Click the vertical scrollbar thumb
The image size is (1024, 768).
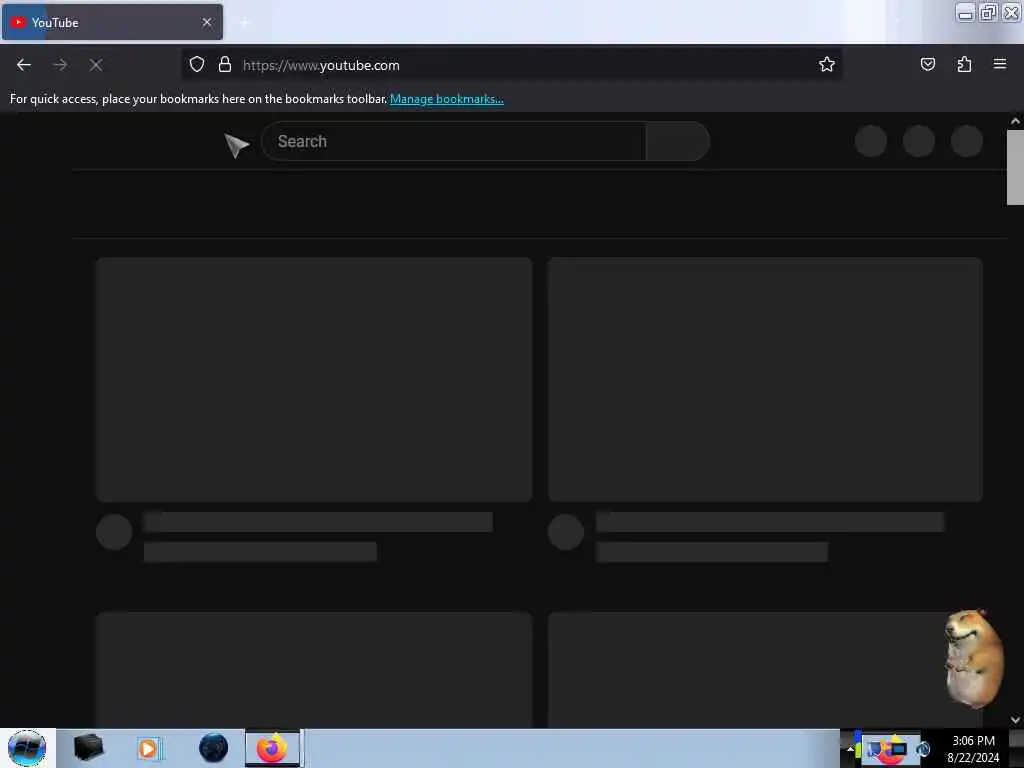coord(1015,167)
